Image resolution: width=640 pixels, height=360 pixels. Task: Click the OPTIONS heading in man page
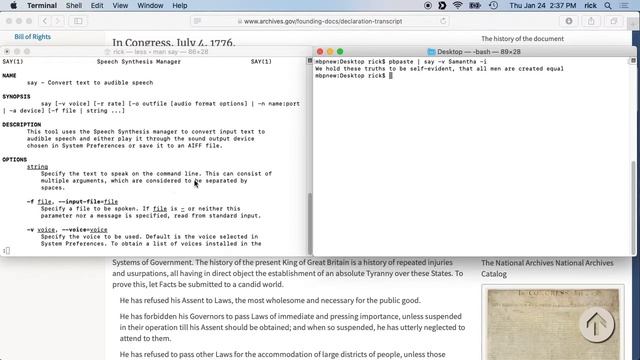(x=15, y=160)
